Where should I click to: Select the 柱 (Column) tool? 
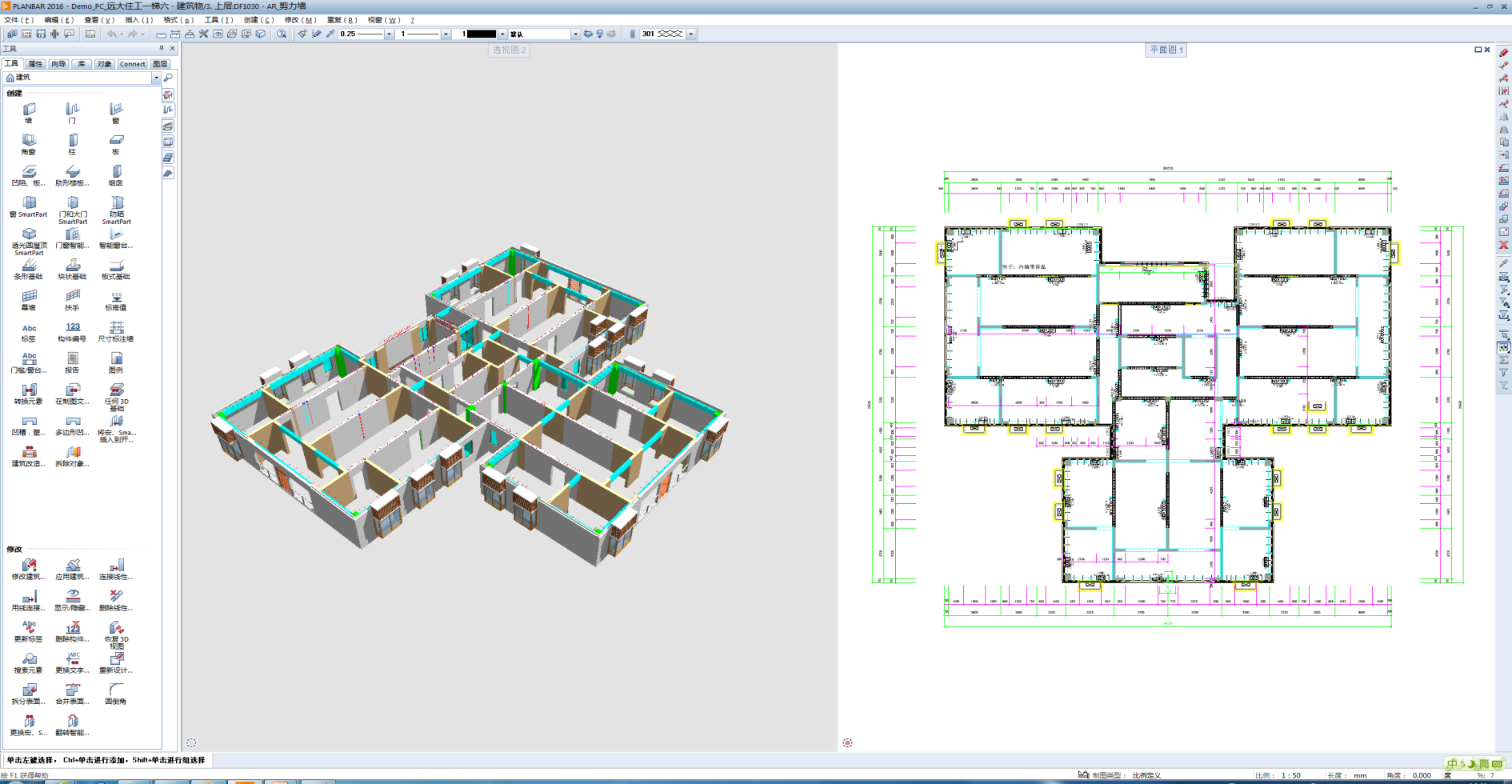click(x=72, y=144)
